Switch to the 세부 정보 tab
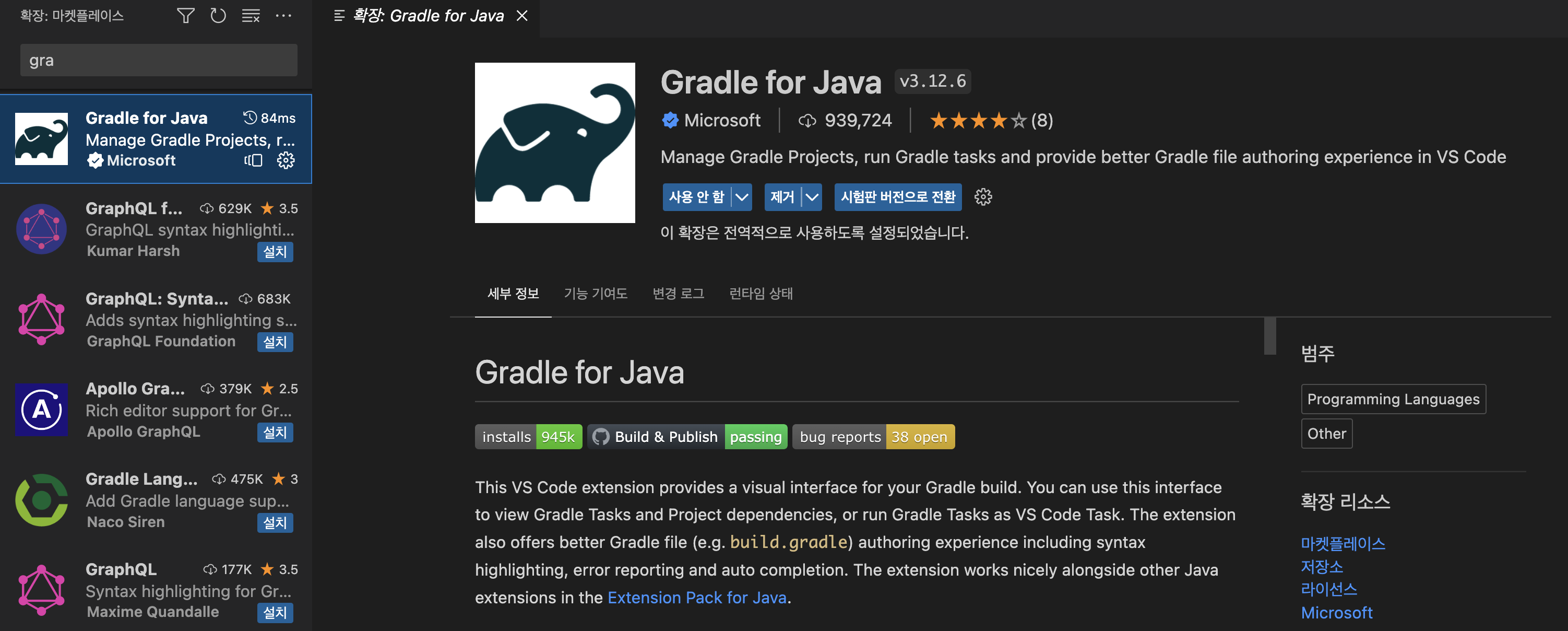Screen dimensions: 1568x631 click(x=513, y=294)
